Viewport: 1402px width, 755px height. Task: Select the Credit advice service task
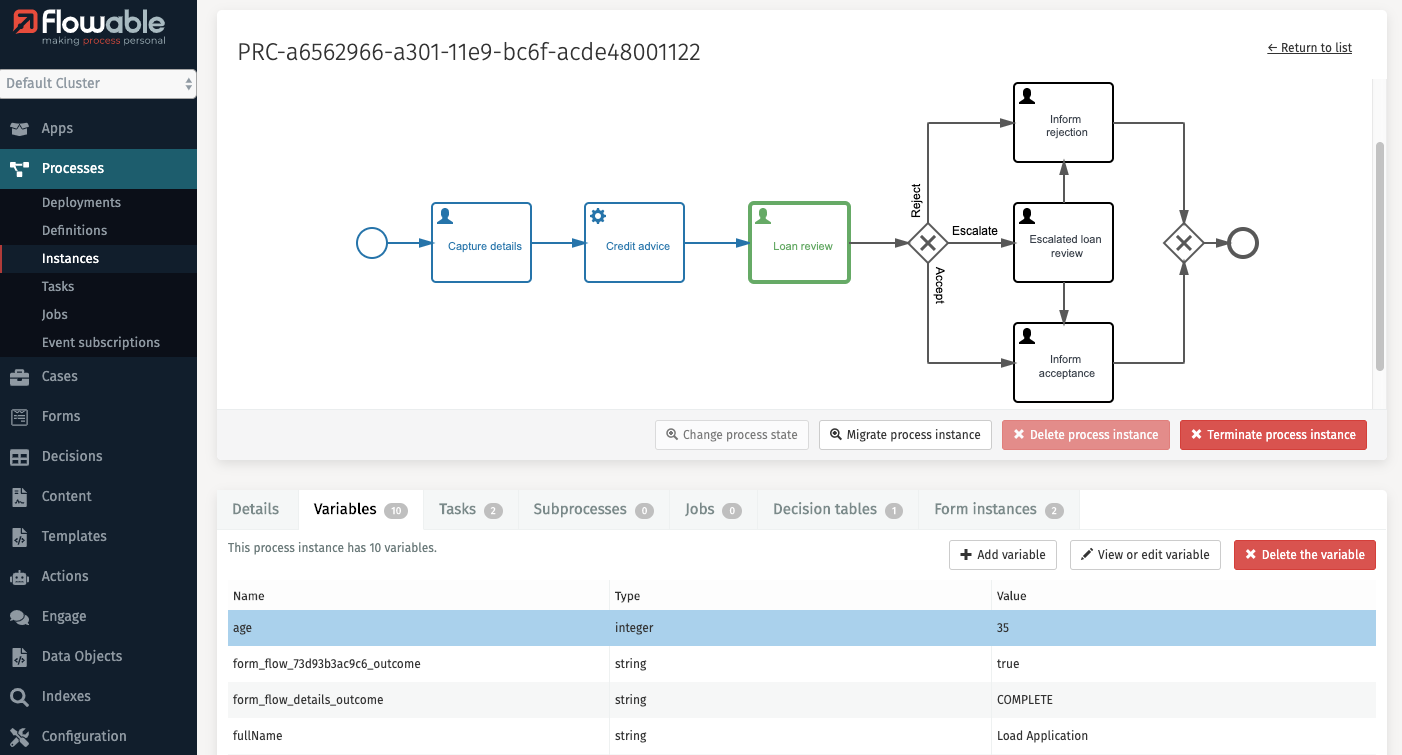click(x=634, y=243)
